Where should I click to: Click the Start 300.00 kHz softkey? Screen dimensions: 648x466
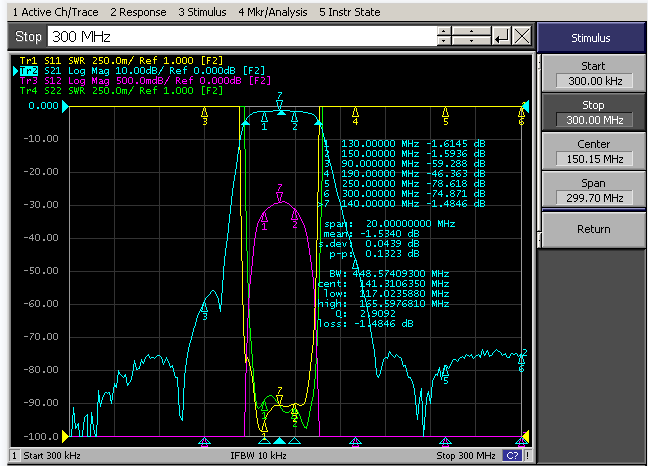pos(593,74)
